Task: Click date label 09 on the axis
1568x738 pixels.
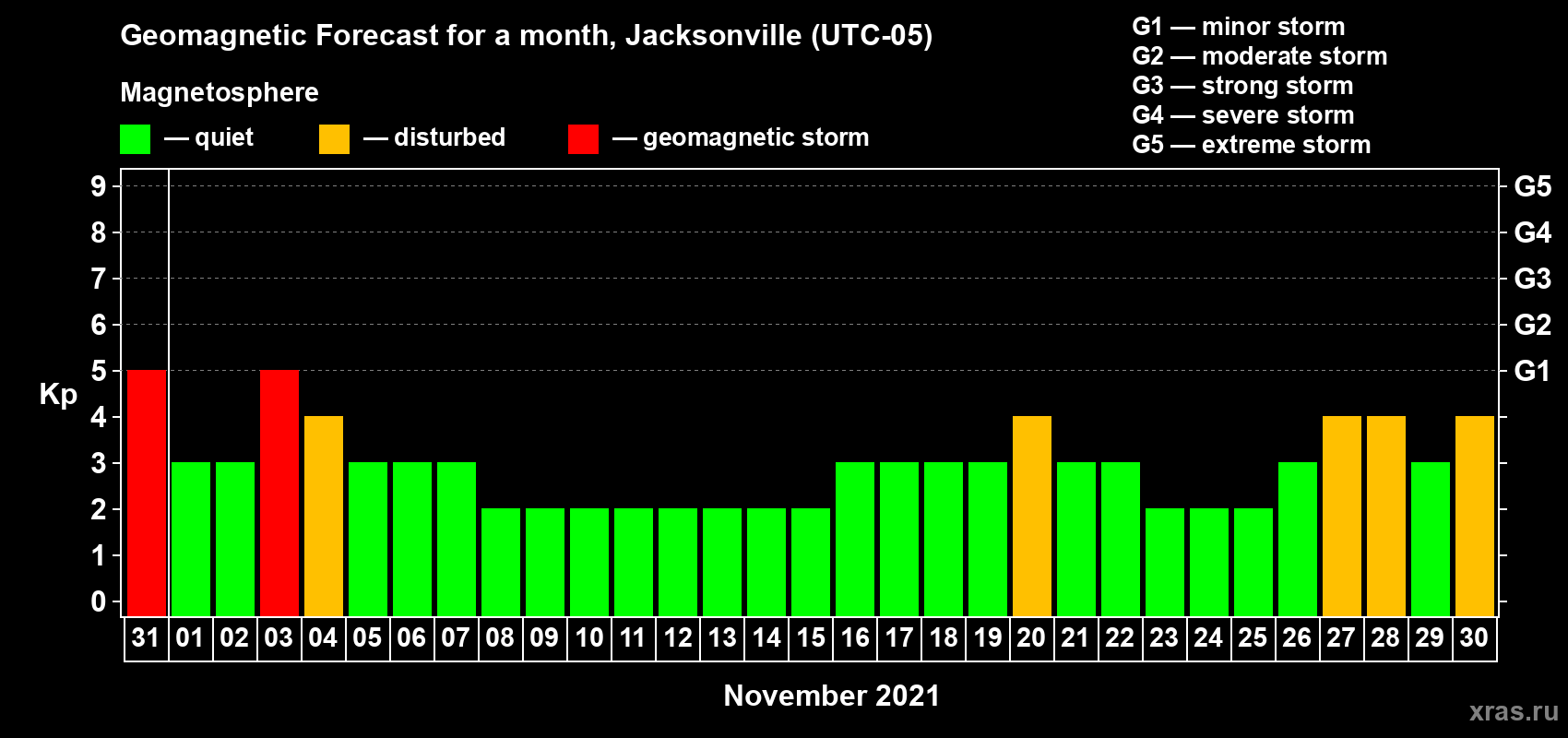Action: tap(544, 637)
